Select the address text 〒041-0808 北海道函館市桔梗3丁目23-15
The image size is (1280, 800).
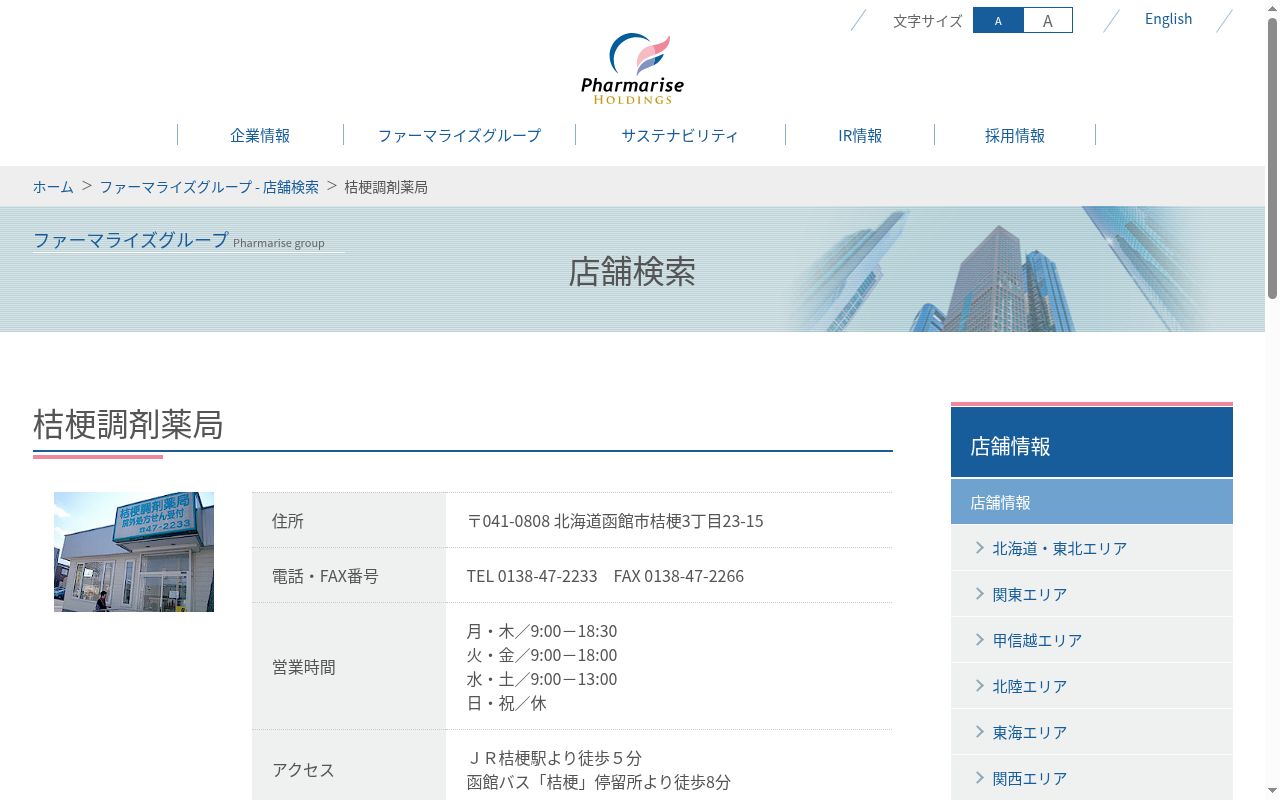[615, 521]
